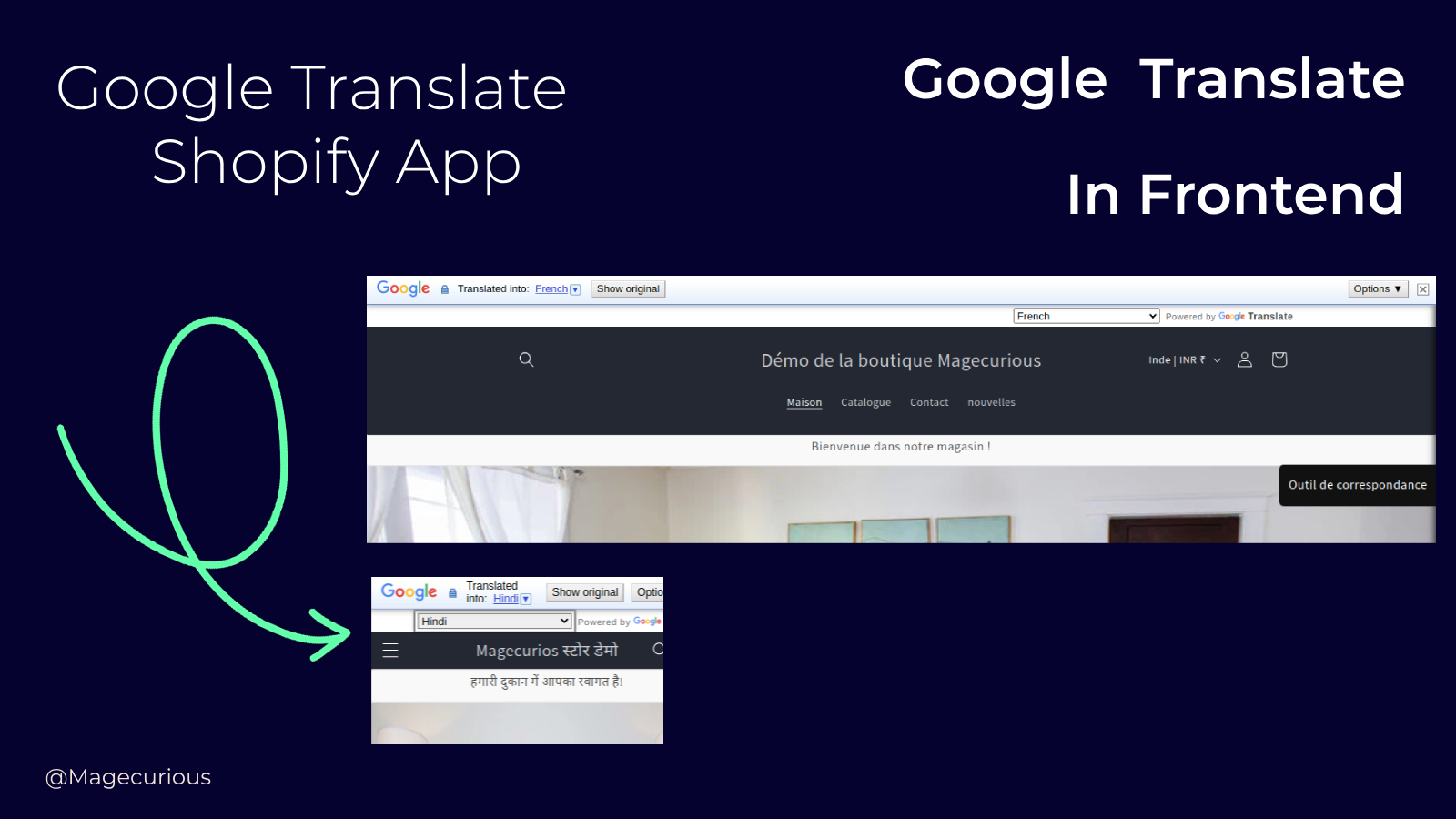
Task: Open the Inde | INR currency selector
Action: (1185, 360)
